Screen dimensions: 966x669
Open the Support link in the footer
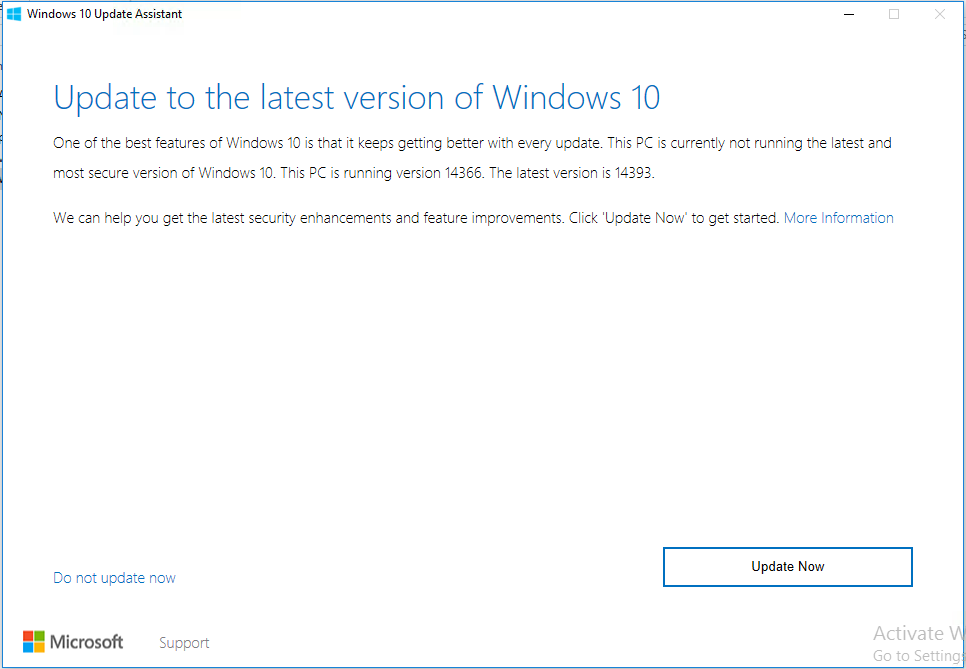(184, 643)
